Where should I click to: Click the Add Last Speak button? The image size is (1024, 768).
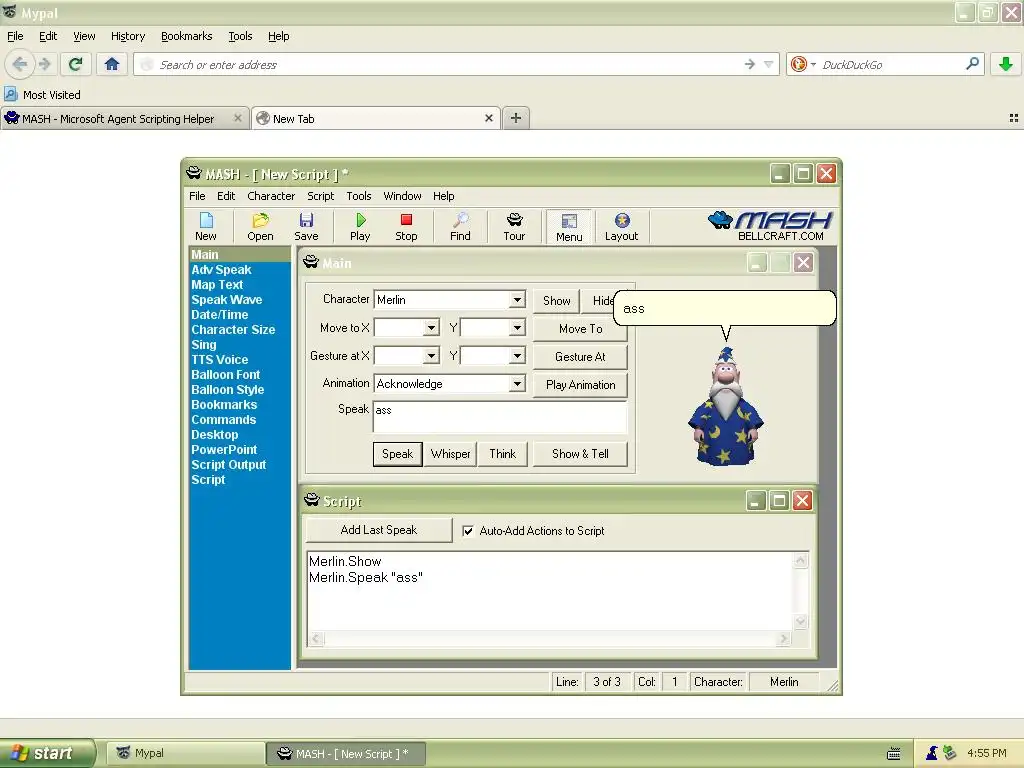point(379,530)
